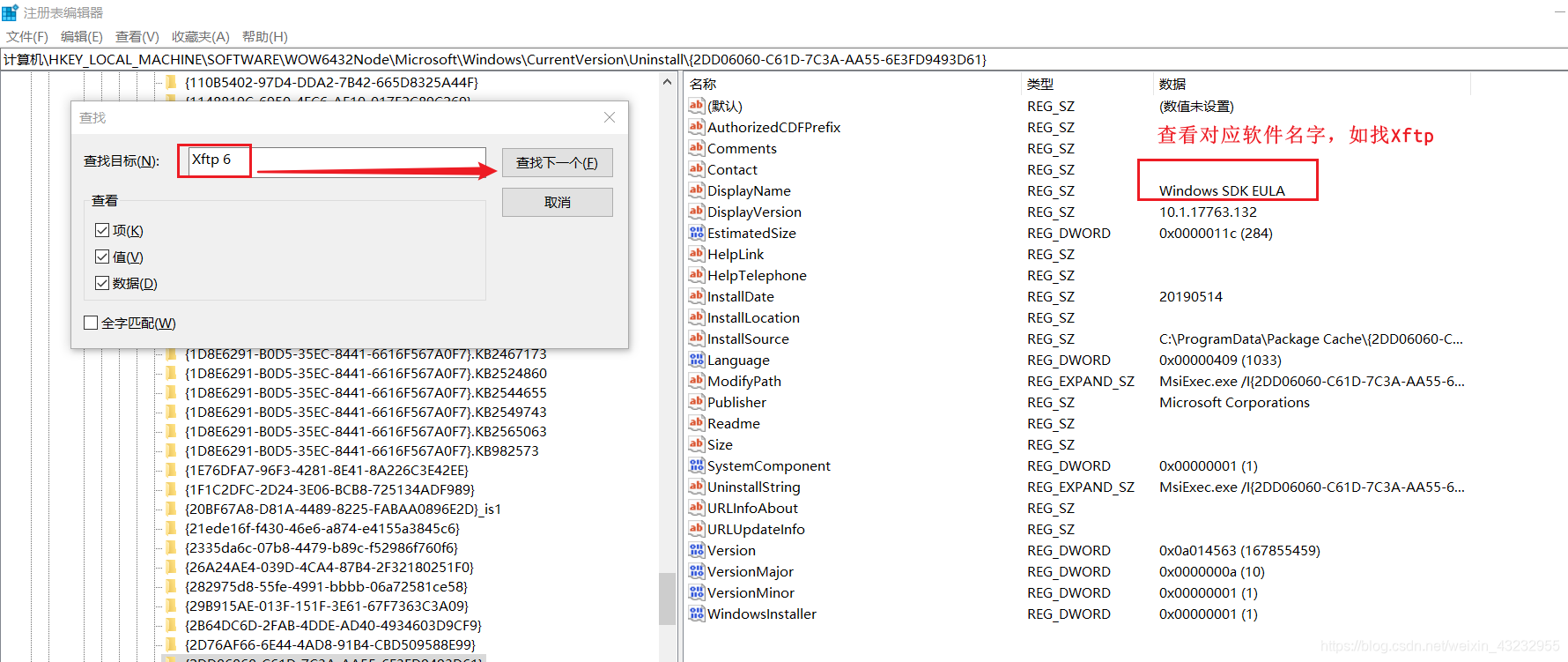
Task: Select key {2B64DC6D-2FAB-4DDE-AD40-4934603D9CF9}
Action: point(334,625)
